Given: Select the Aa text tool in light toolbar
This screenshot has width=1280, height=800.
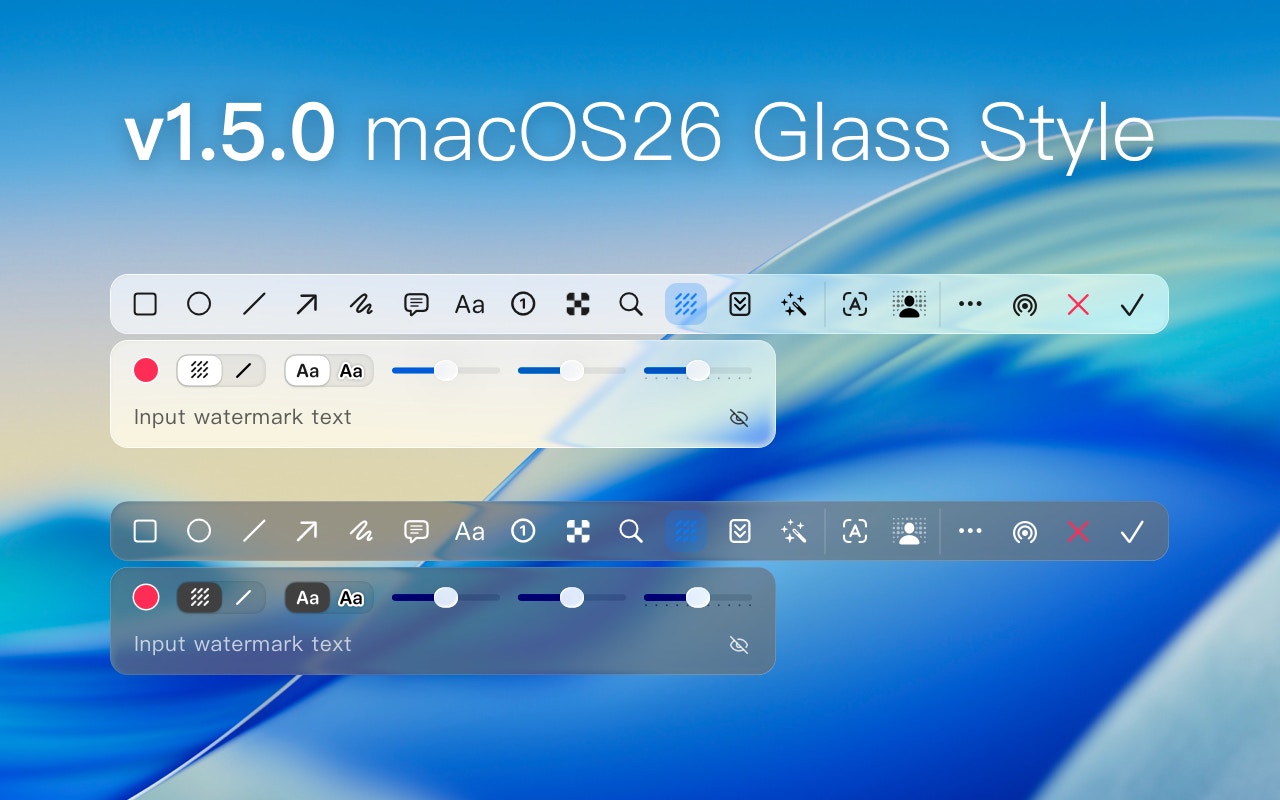Looking at the screenshot, I should tap(470, 304).
